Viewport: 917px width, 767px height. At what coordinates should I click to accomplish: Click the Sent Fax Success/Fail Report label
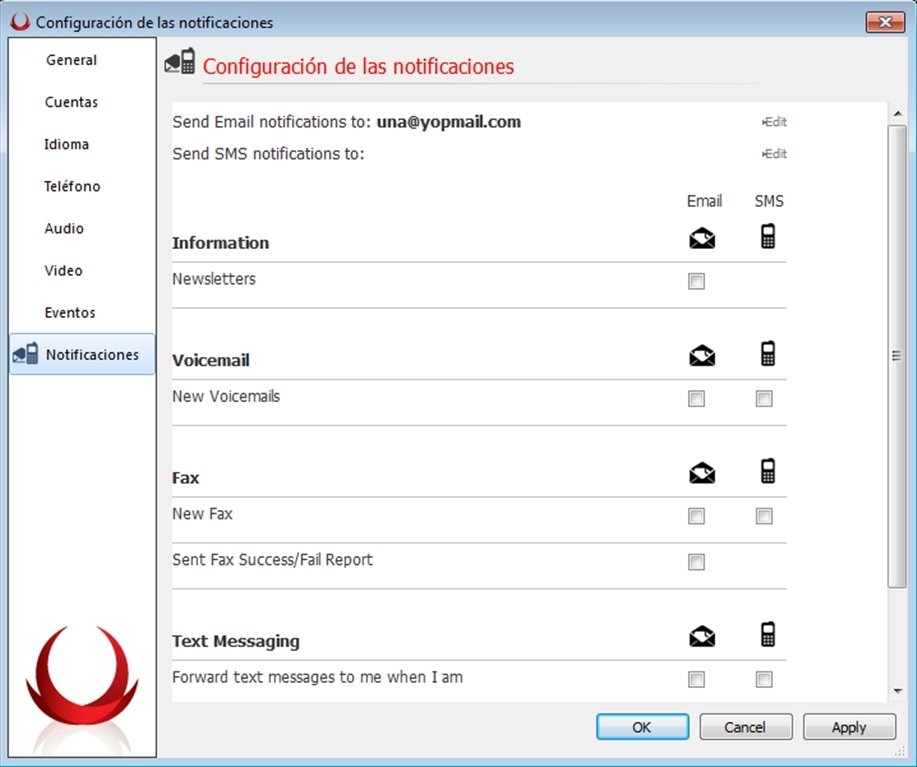273,559
